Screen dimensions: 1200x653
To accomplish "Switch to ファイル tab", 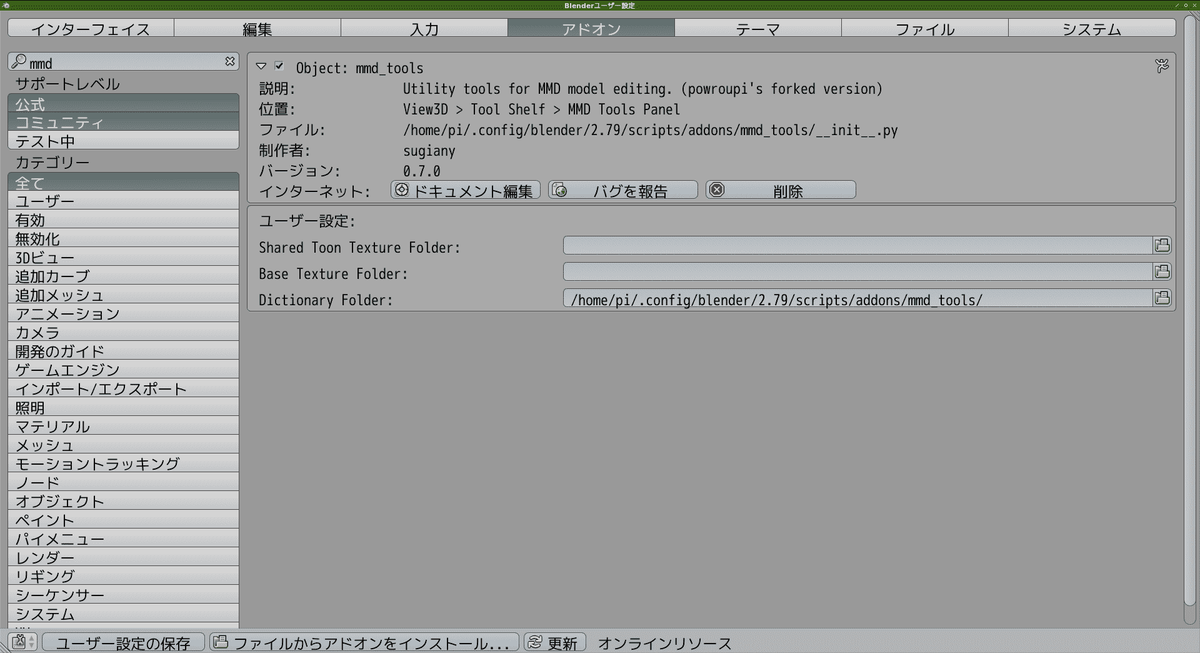I will tap(924, 28).
